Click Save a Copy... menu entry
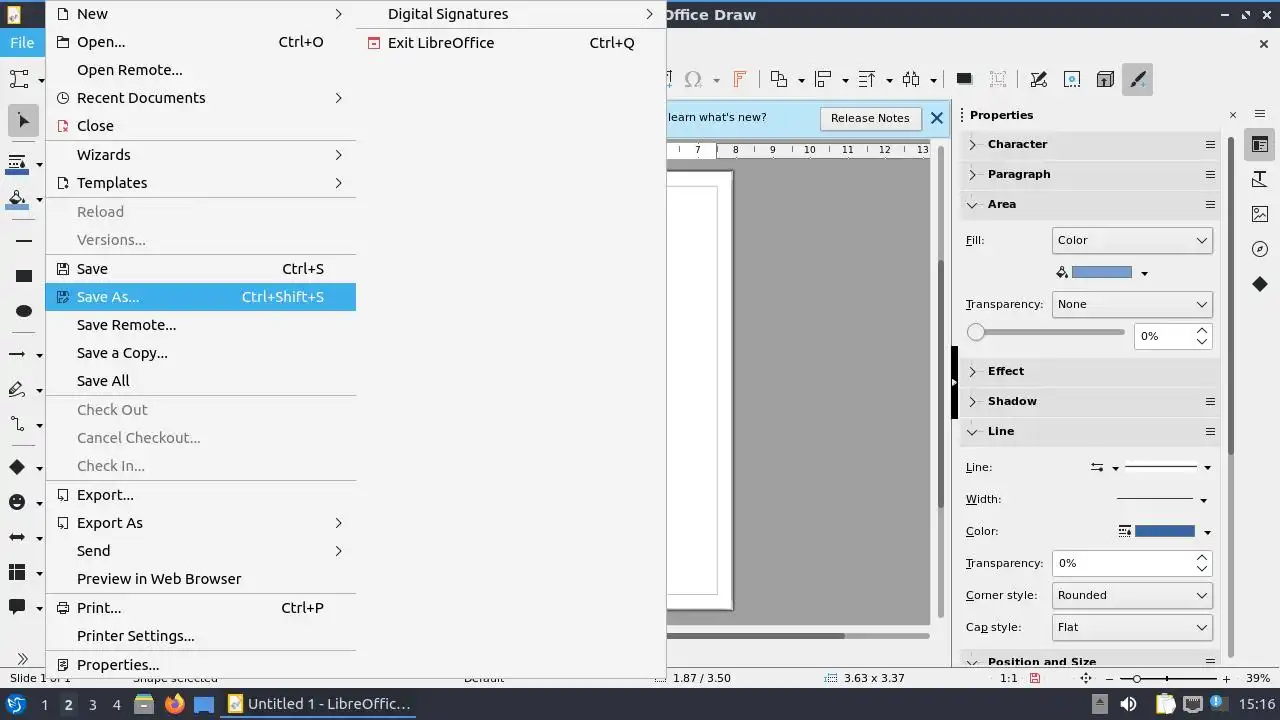 pyautogui.click(x=200, y=353)
